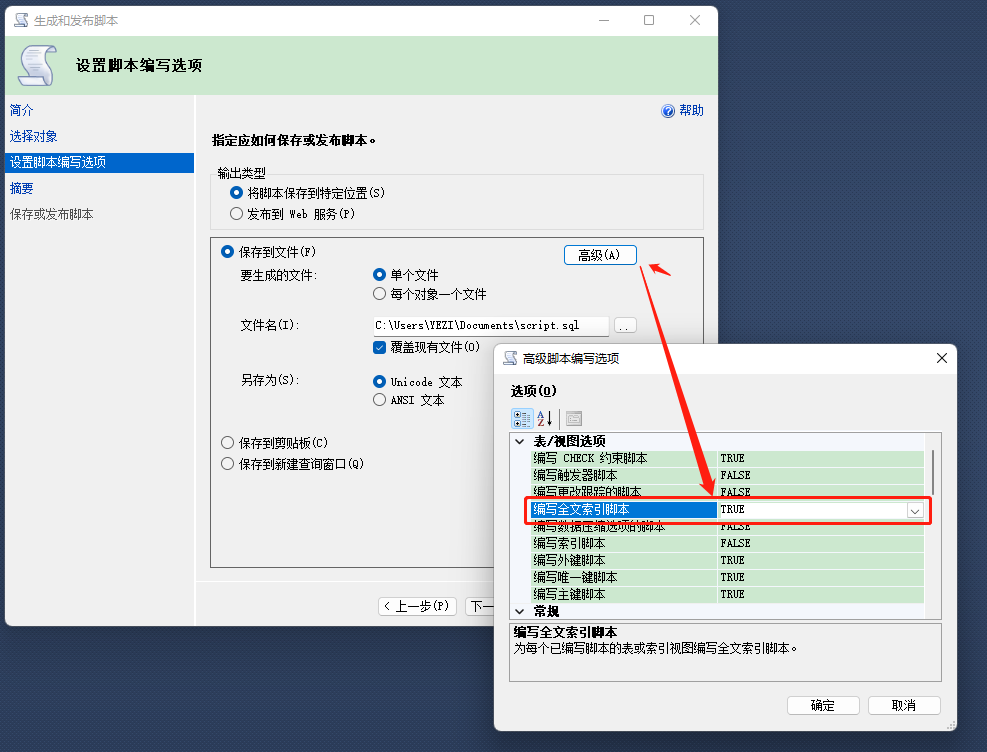This screenshot has width=987, height=752.
Task: Uncheck 覆盖现有文件 checkbox
Action: (x=380, y=347)
